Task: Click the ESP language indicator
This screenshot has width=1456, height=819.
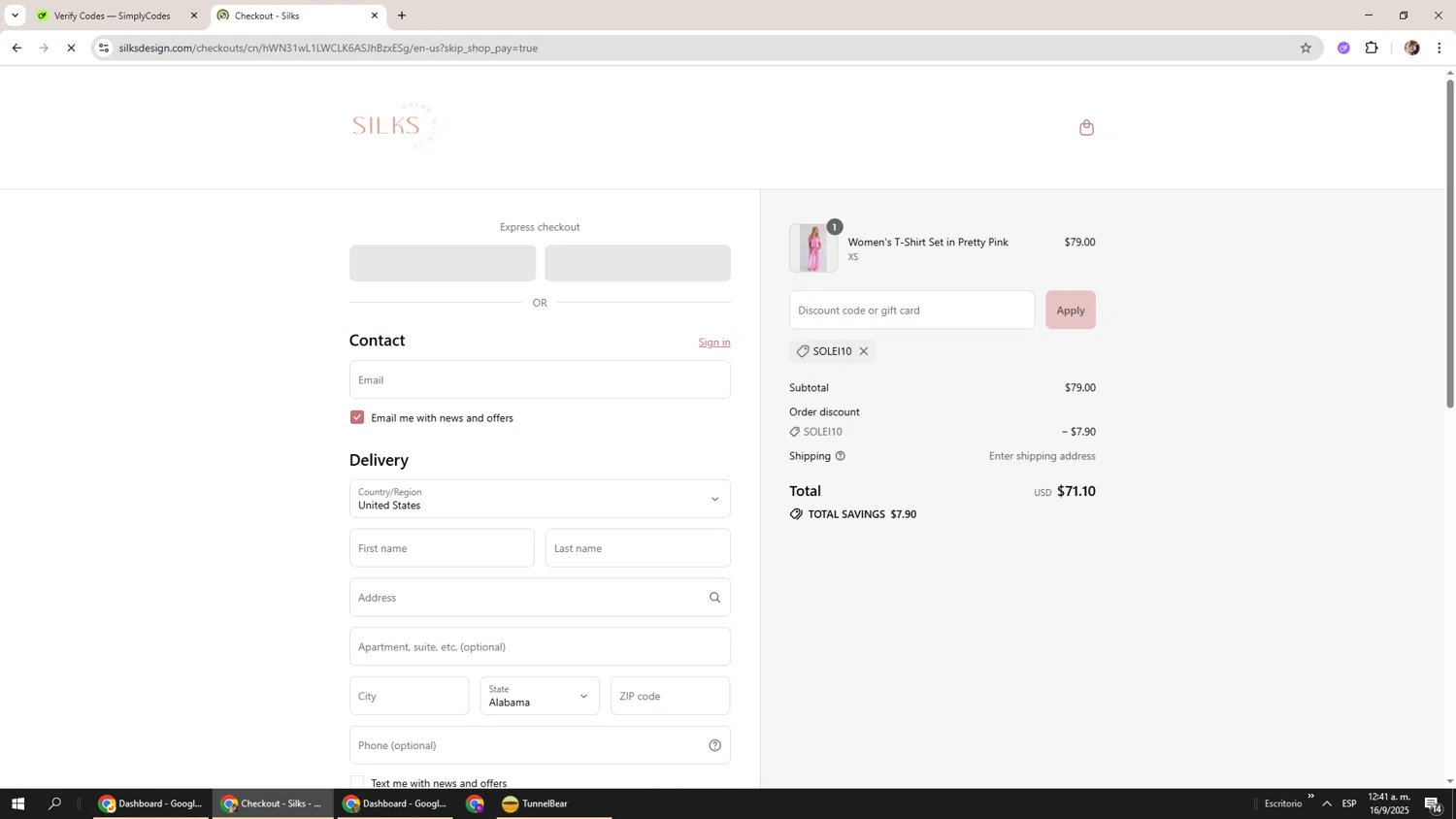Action: tap(1349, 803)
